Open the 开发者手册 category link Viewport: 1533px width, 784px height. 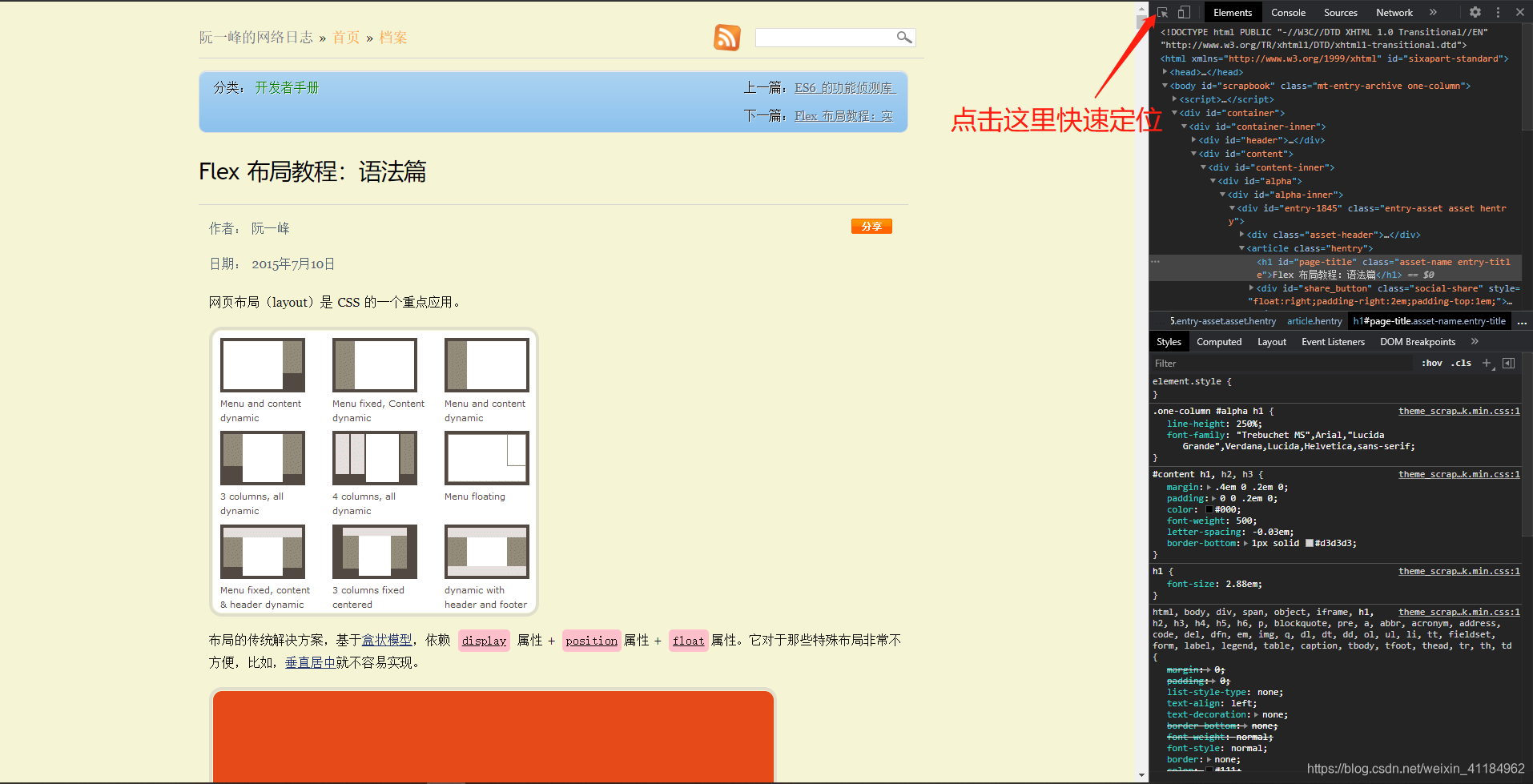(287, 88)
